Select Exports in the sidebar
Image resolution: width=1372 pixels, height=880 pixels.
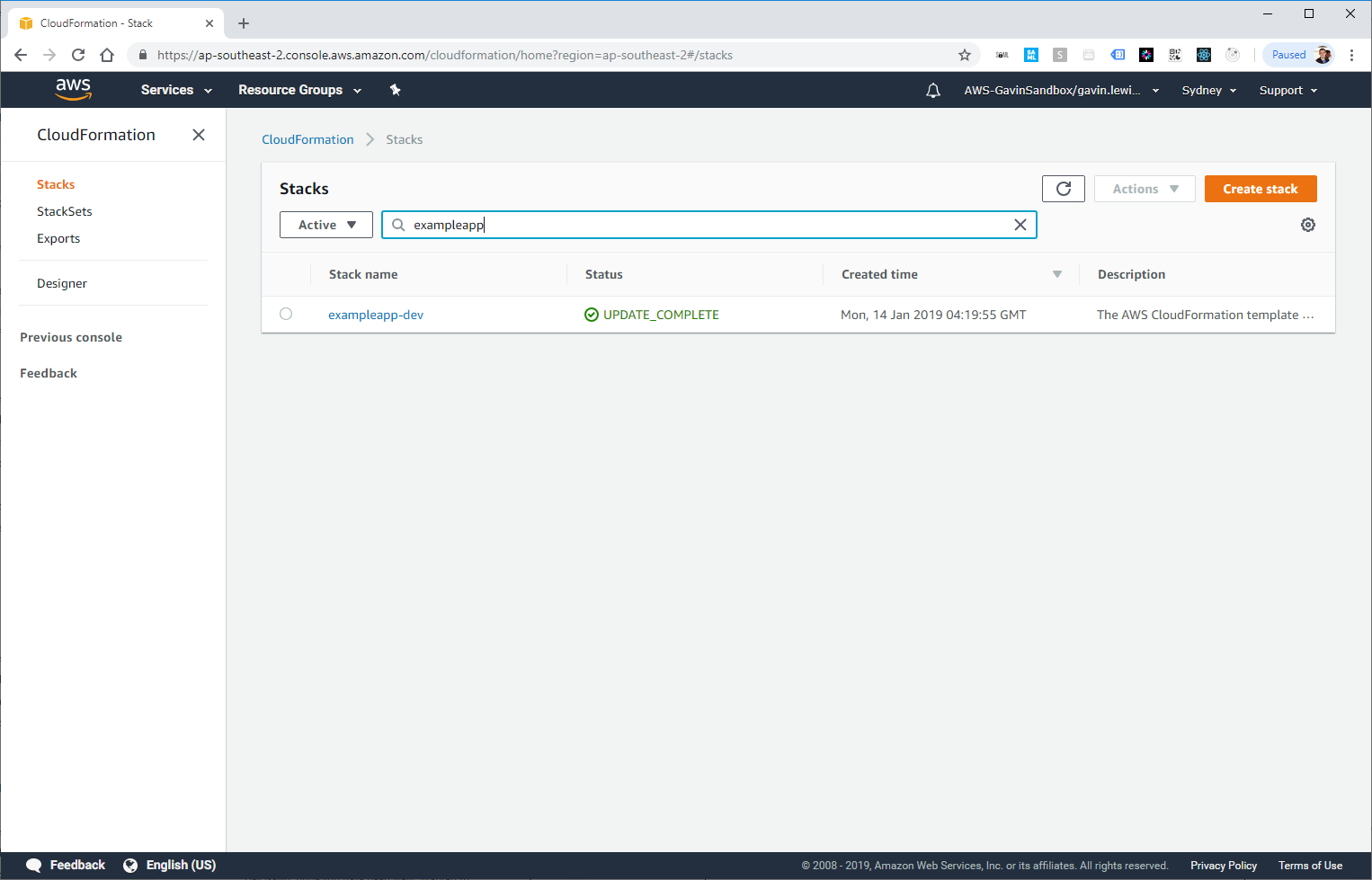click(58, 238)
